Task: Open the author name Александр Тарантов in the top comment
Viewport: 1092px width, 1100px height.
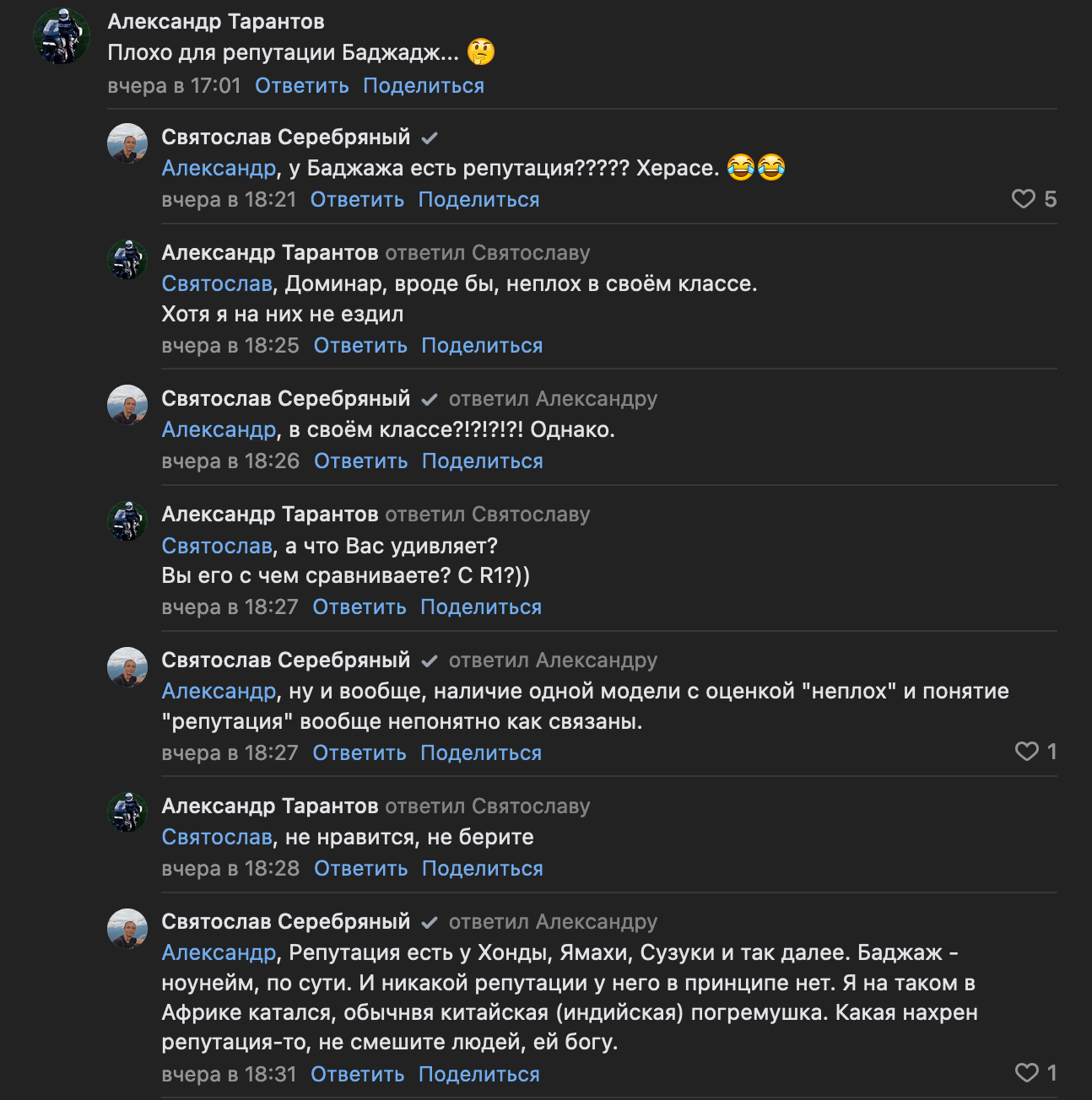Action: point(216,22)
